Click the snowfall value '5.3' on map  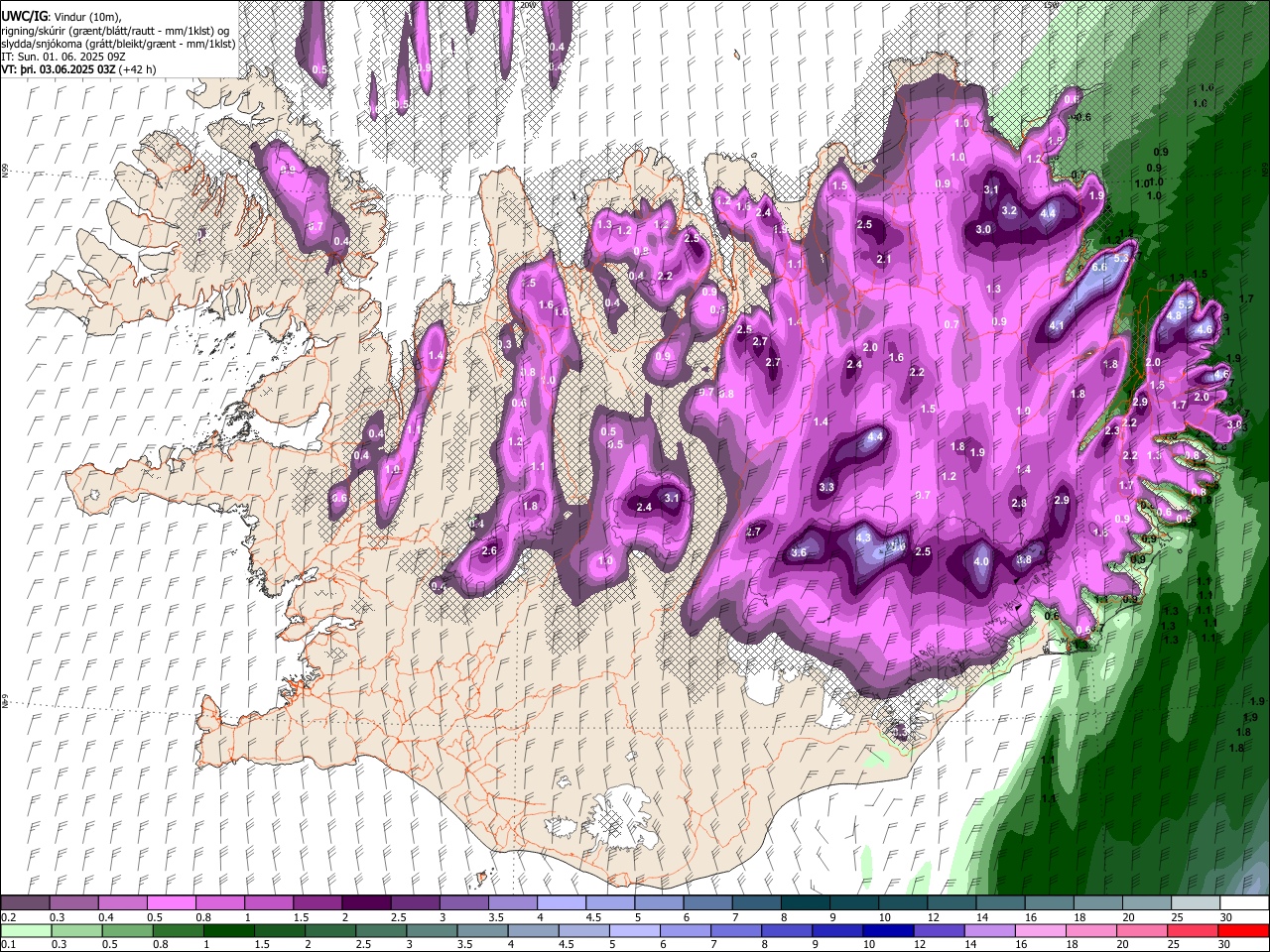[1122, 257]
